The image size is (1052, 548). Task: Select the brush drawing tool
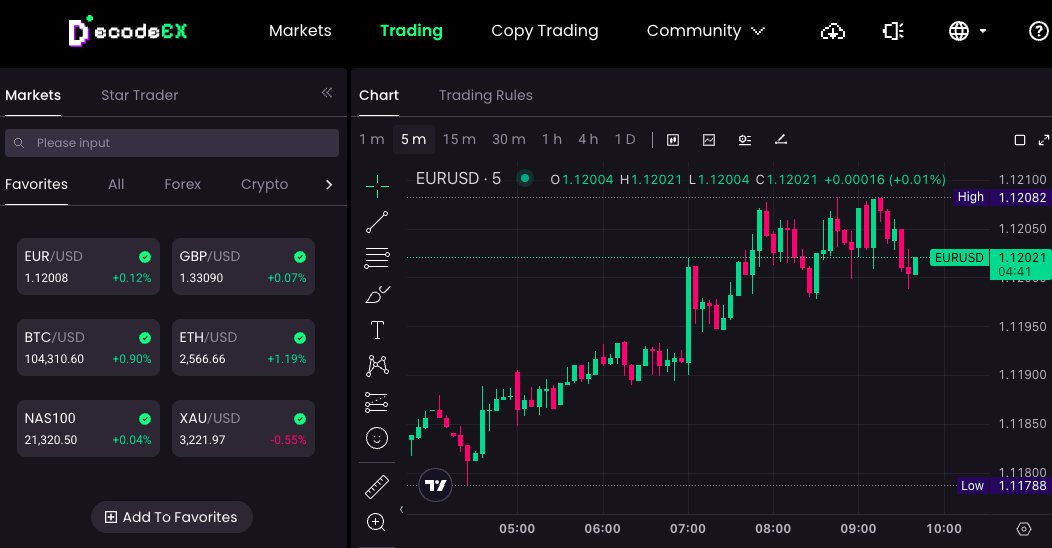[377, 294]
